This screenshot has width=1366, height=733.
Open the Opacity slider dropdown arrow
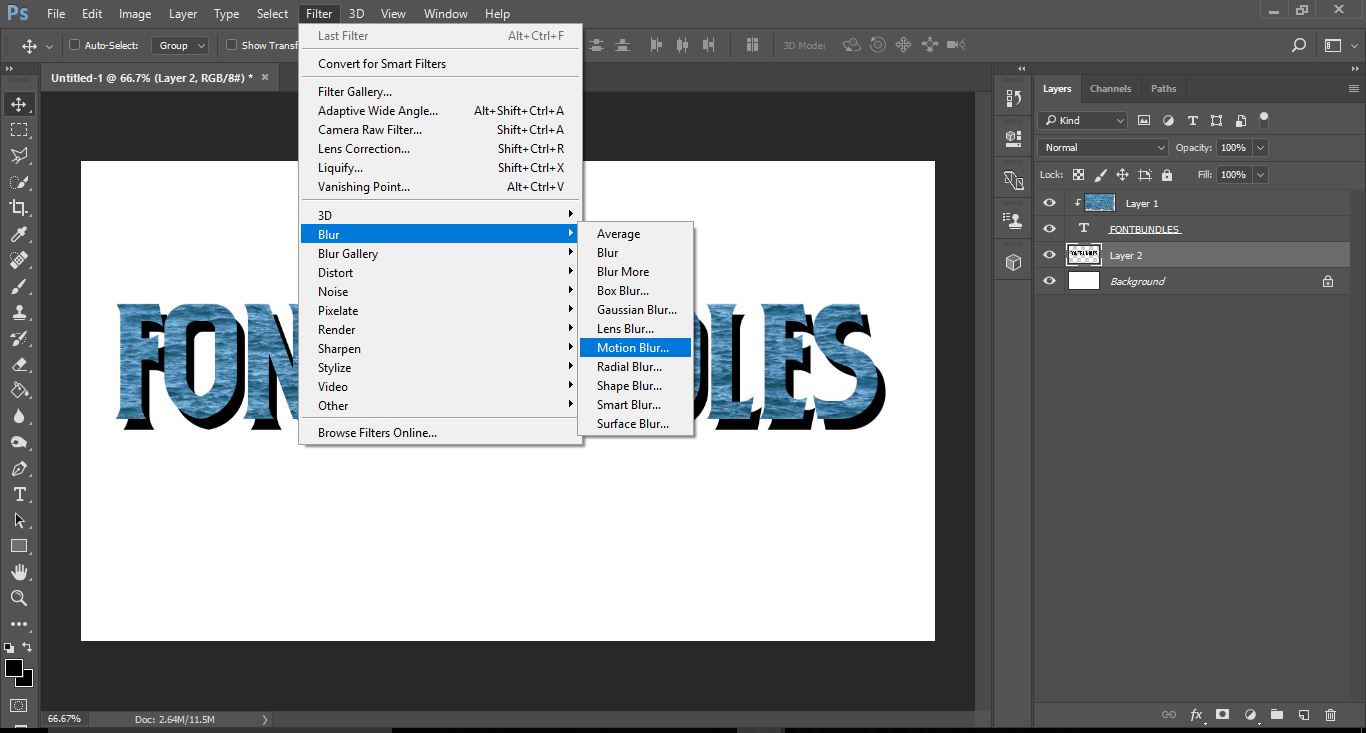click(x=1260, y=147)
